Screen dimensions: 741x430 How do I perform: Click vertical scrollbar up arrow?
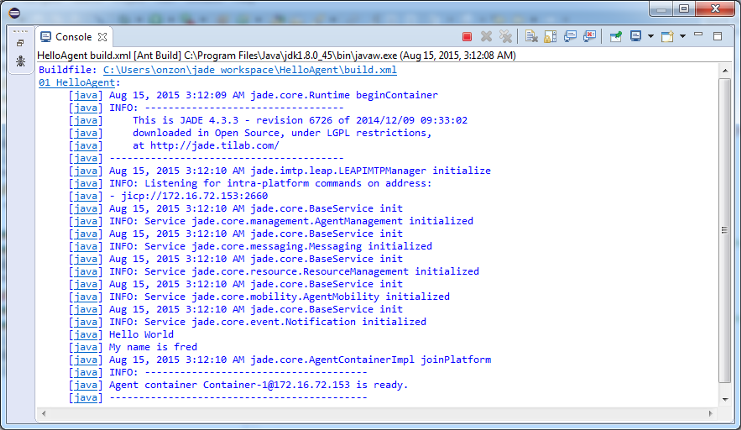[725, 70]
